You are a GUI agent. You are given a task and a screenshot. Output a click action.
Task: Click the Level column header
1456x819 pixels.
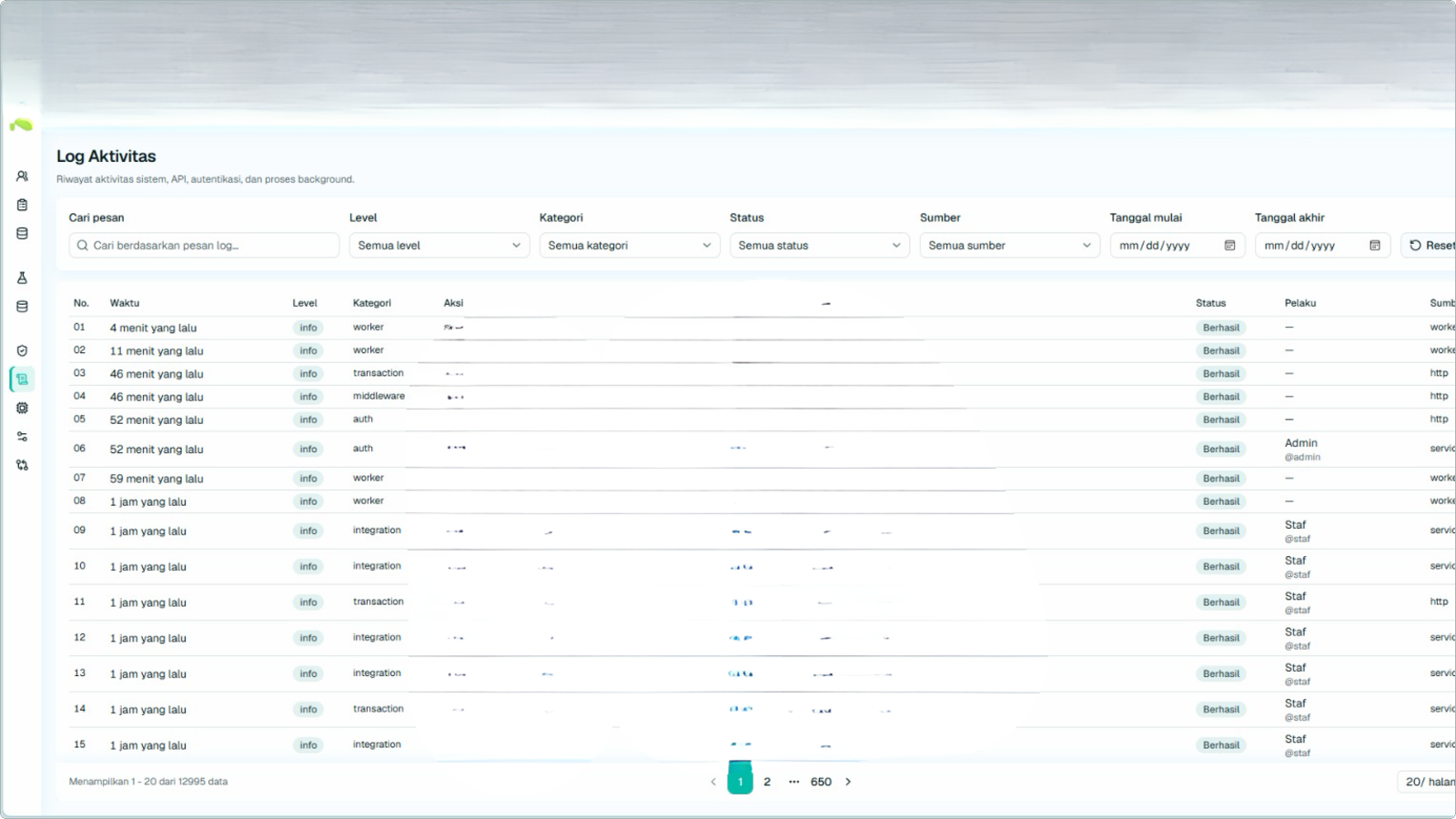(x=305, y=303)
